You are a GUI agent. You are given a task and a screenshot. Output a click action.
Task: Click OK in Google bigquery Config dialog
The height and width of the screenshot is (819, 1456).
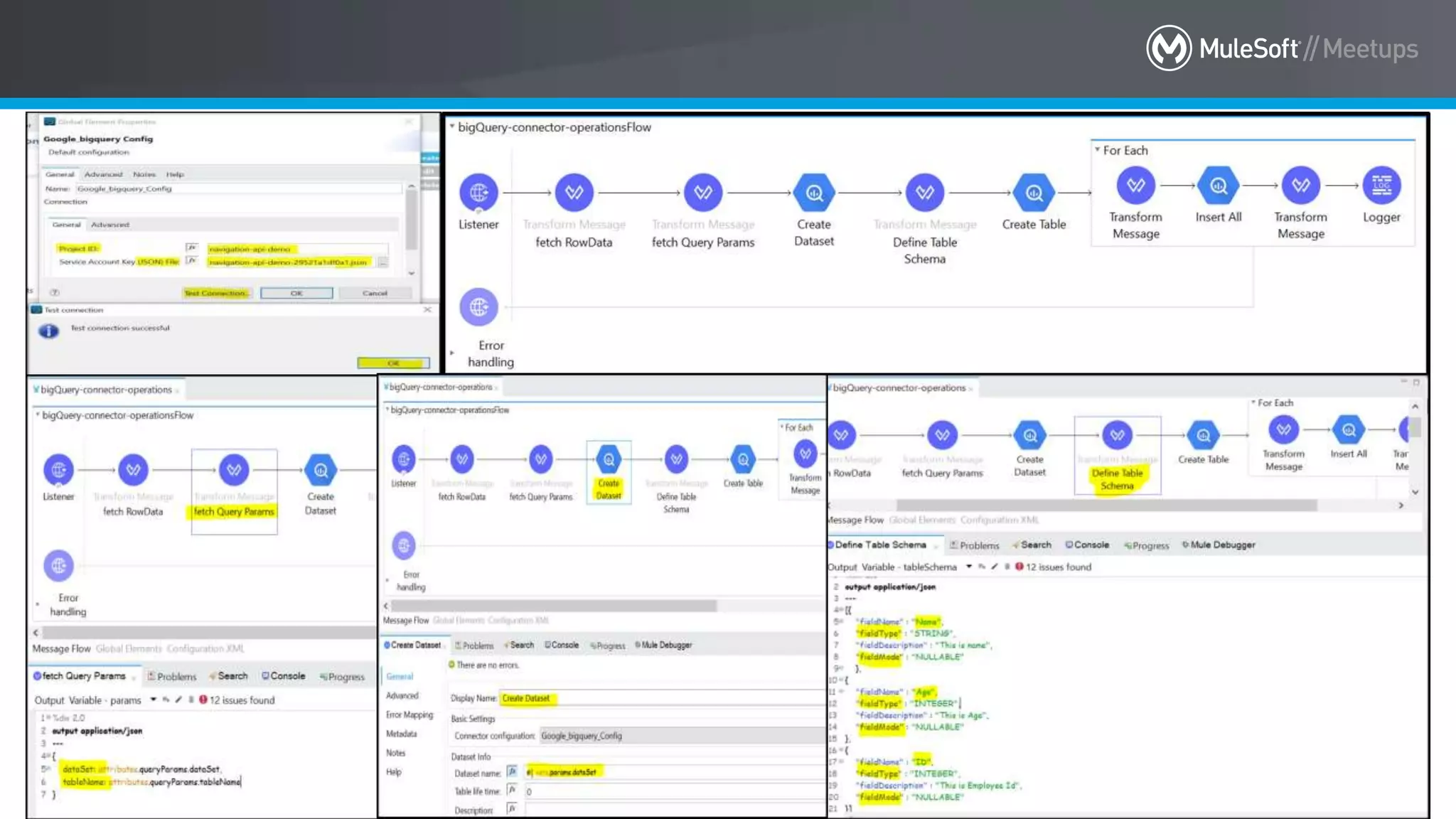[296, 293]
